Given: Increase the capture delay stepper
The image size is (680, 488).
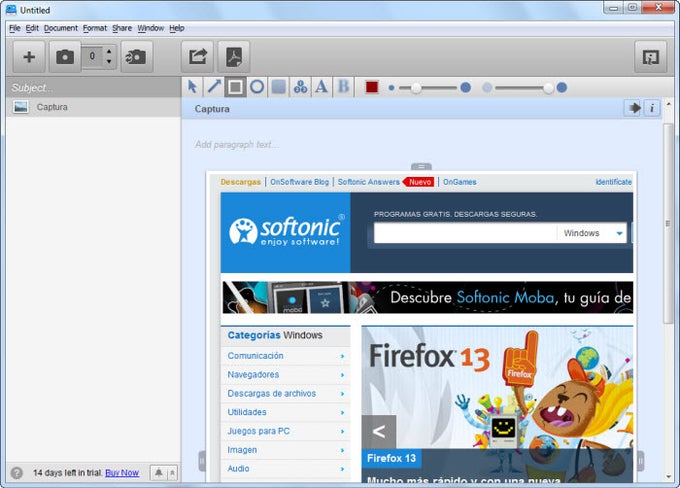Looking at the screenshot, I should [109, 52].
